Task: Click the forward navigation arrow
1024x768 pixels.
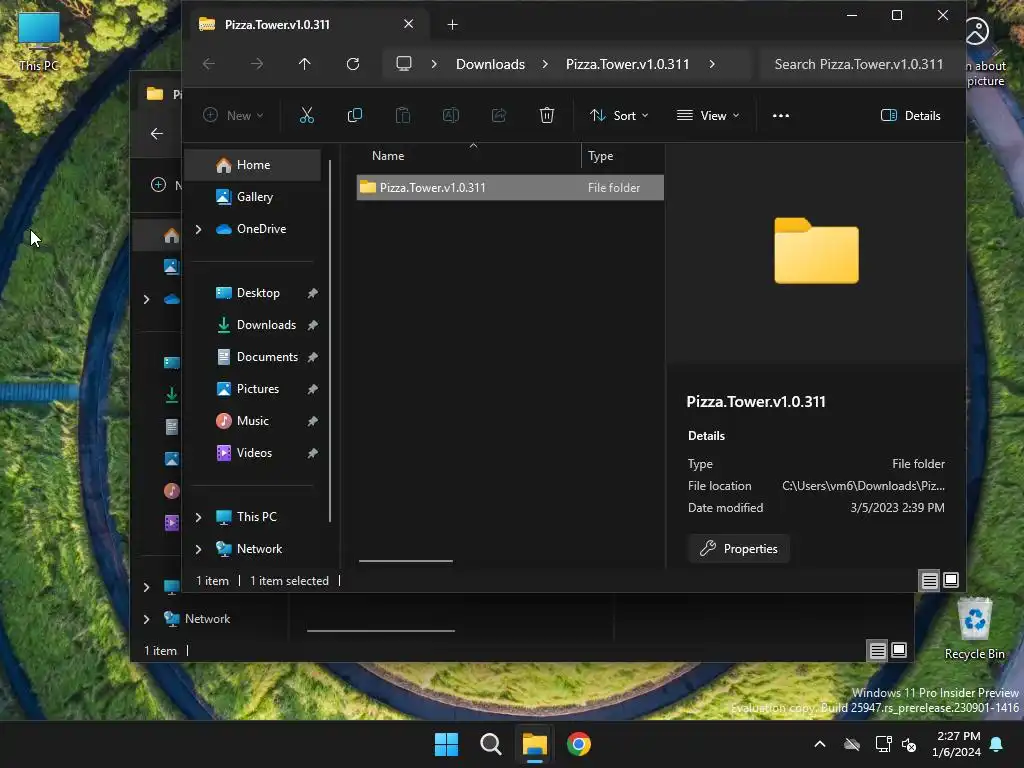Action: 257,64
